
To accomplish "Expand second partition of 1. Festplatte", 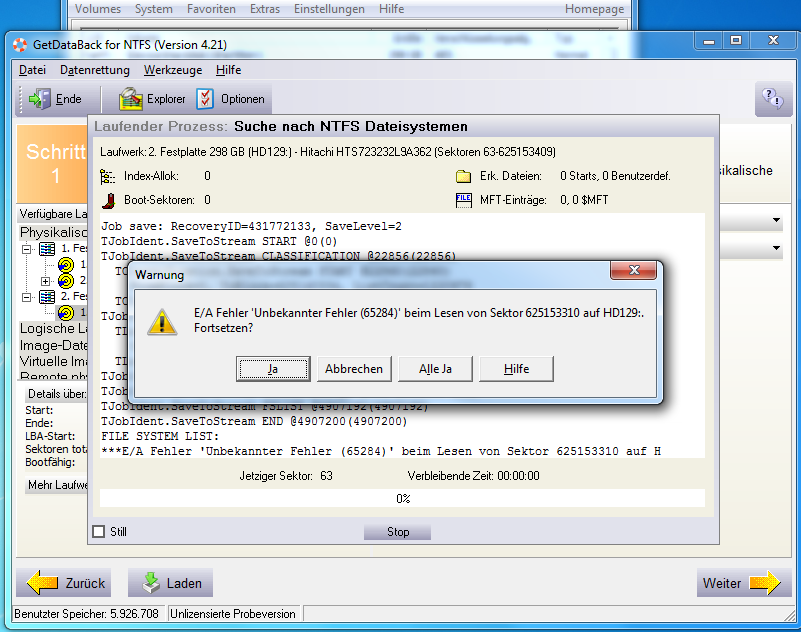I will (x=45, y=281).
